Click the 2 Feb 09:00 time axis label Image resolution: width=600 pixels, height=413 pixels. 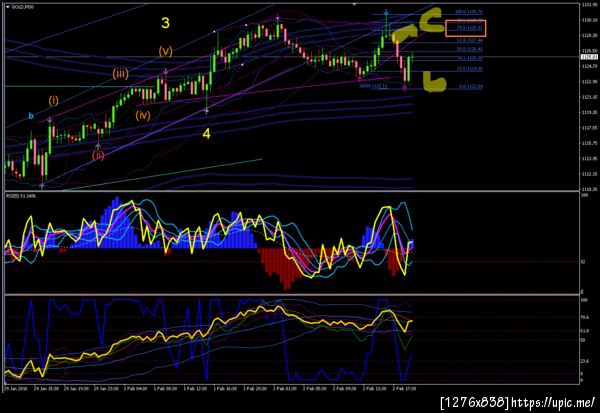tap(345, 389)
